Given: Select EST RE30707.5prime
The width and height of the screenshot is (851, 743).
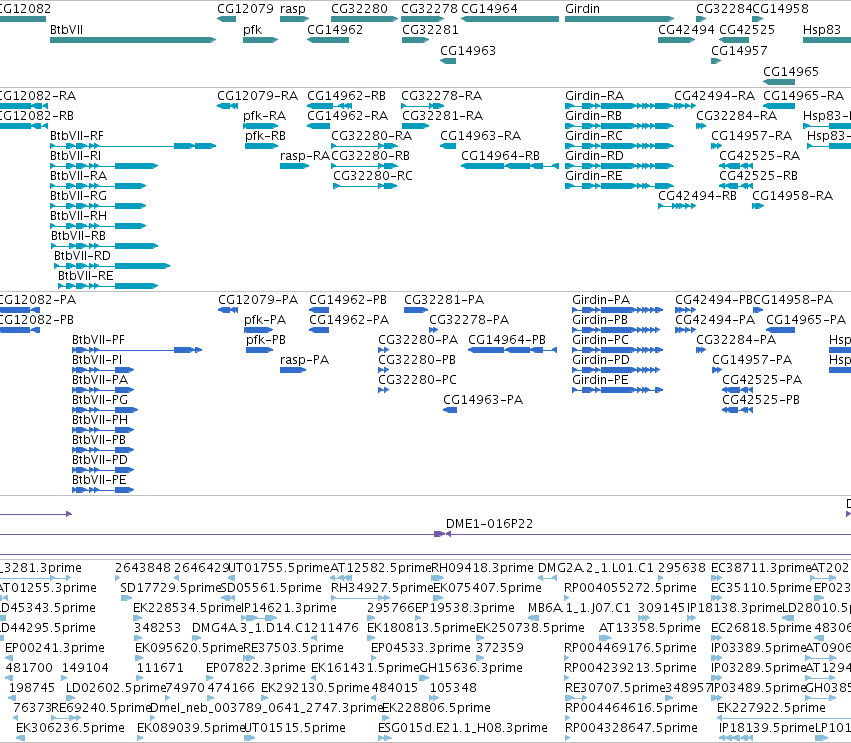Looking at the screenshot, I should (x=615, y=688).
